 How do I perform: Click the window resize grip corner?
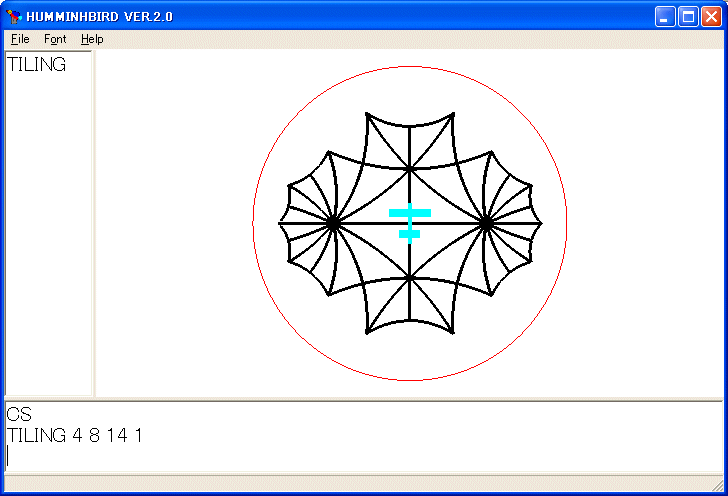718,486
